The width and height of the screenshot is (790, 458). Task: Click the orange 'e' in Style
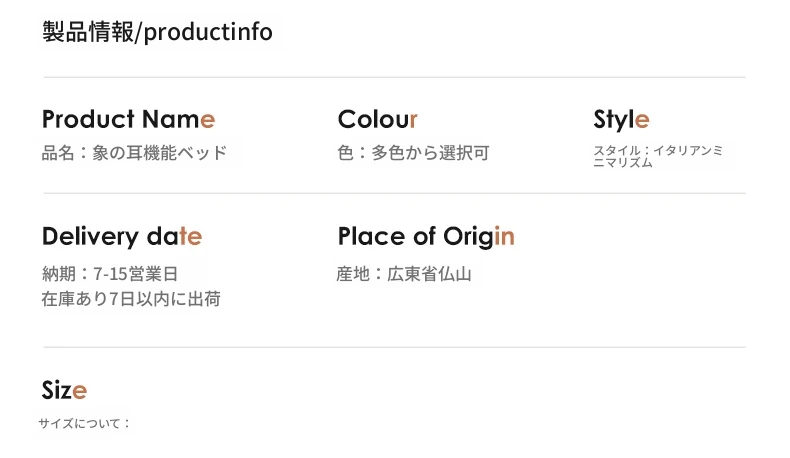(x=642, y=121)
